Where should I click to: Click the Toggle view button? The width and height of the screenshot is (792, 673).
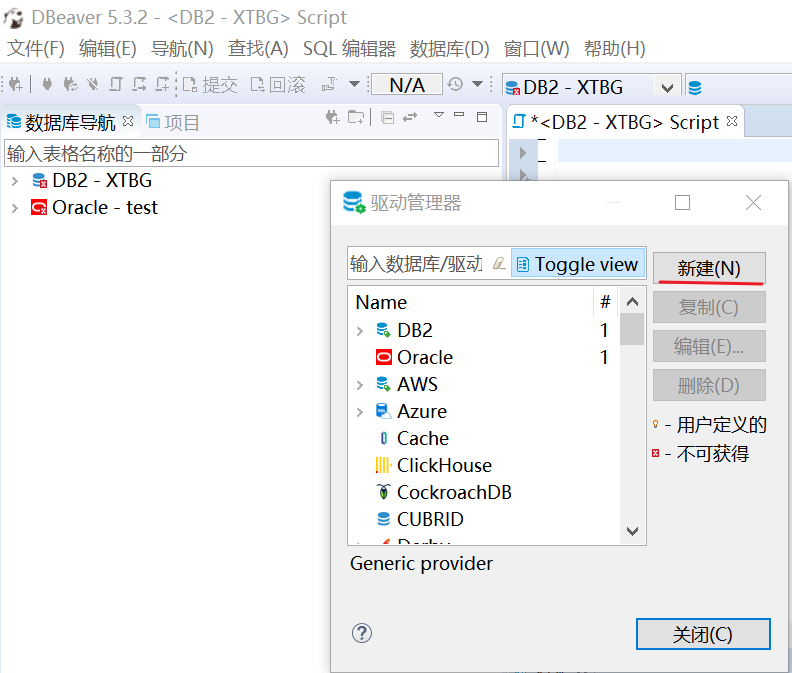[578, 263]
